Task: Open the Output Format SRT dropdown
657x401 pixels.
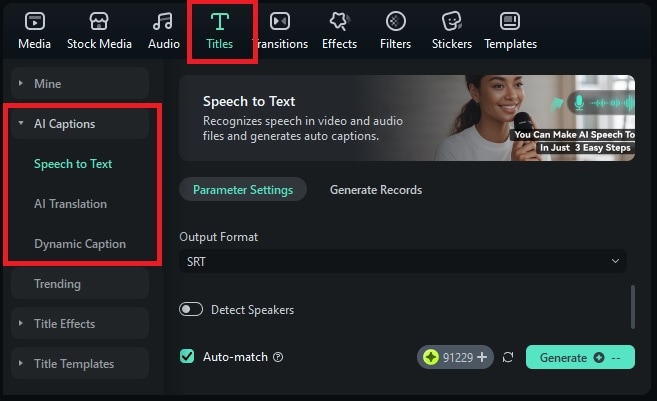Action: pos(402,261)
